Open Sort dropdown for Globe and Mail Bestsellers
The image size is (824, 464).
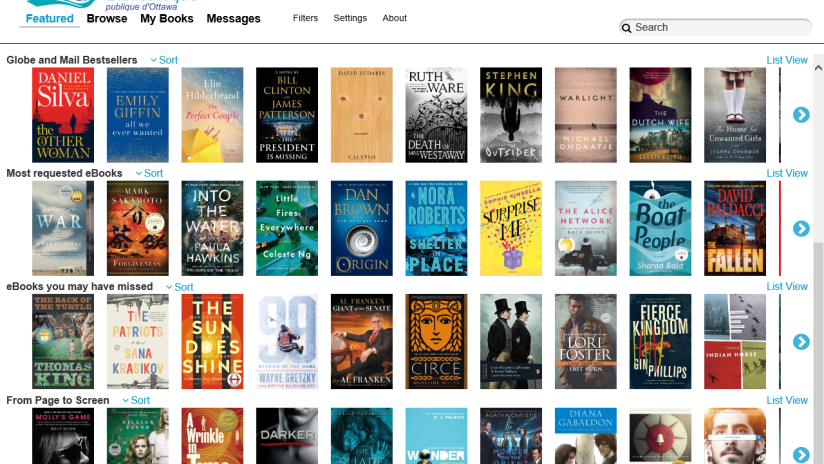[164, 60]
